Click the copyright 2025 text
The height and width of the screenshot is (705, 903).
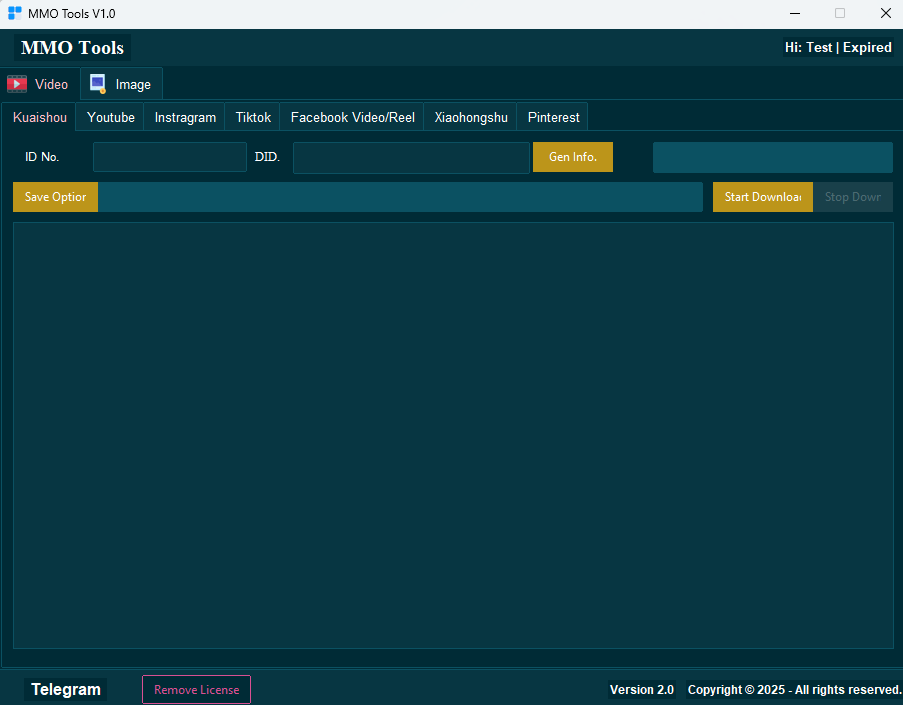coord(794,689)
